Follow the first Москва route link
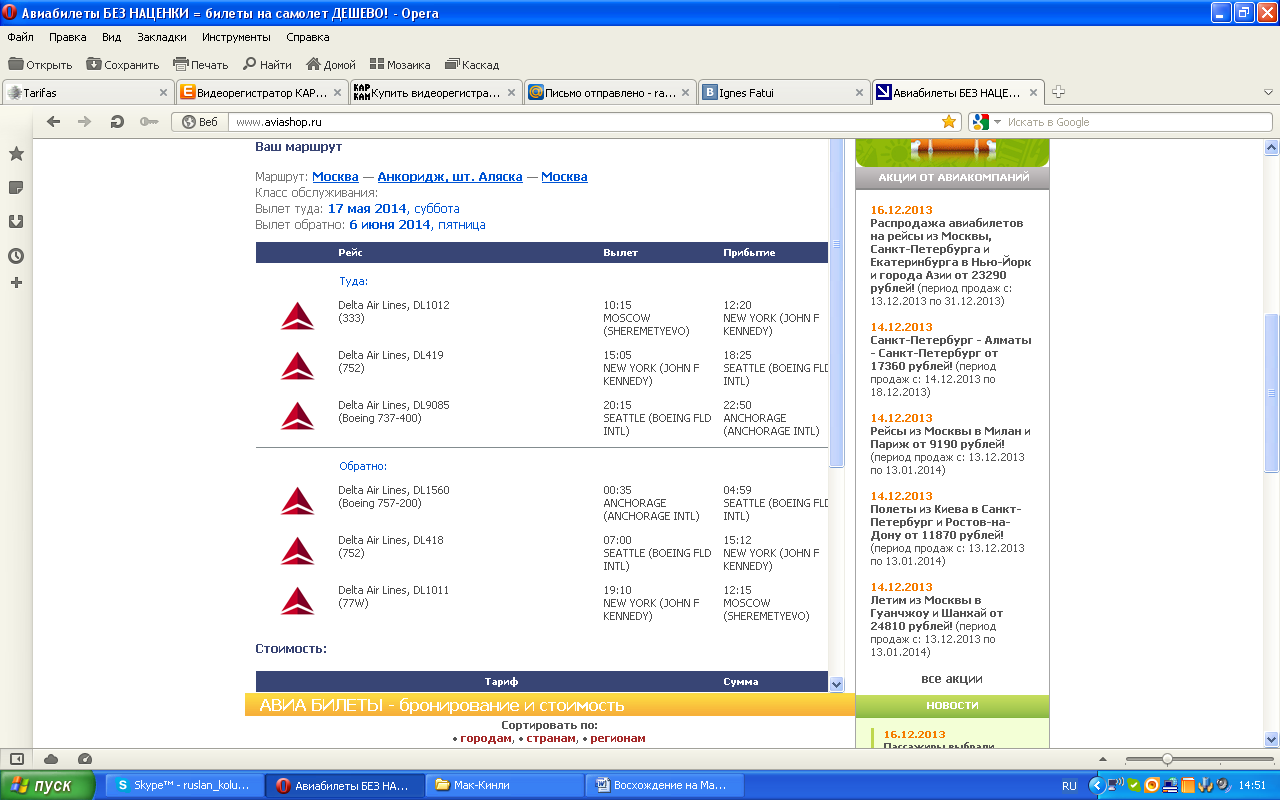The width and height of the screenshot is (1280, 800). coord(335,177)
